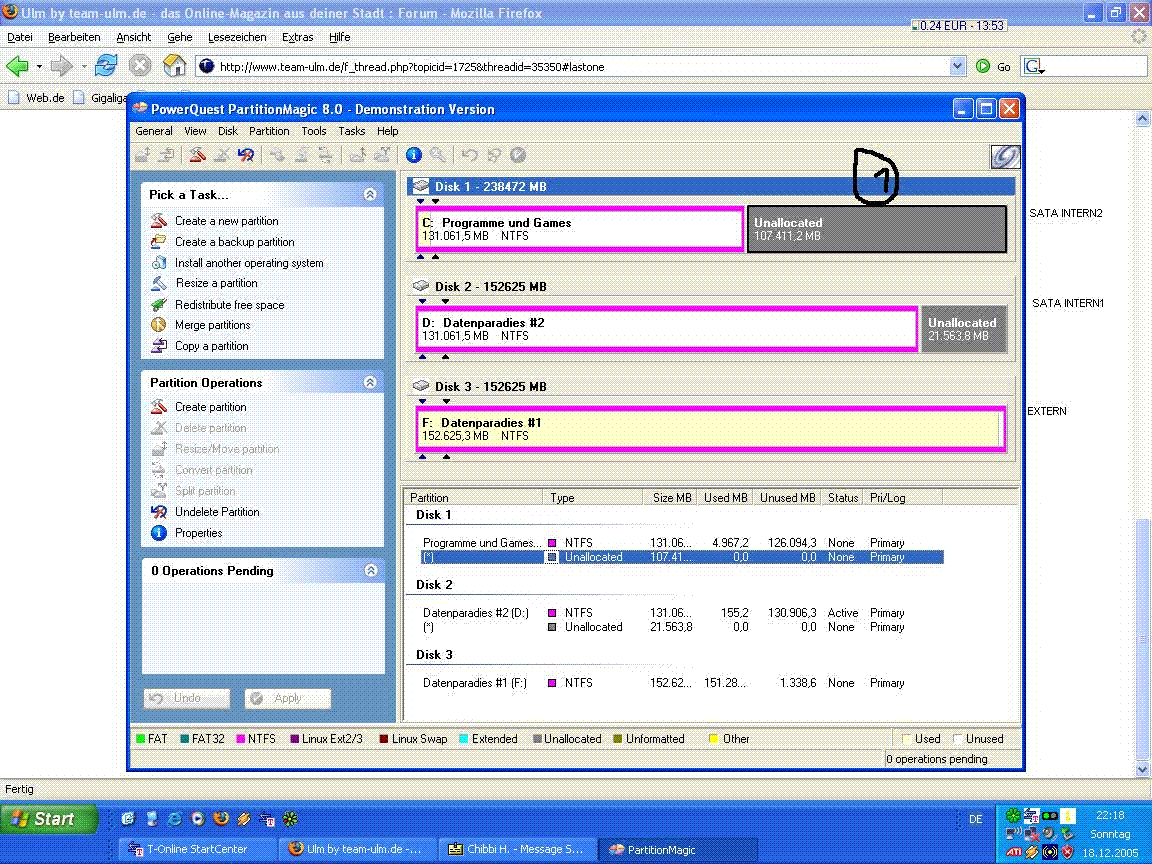Image resolution: width=1152 pixels, height=864 pixels.
Task: Open Back button history dropdown arrow
Action: (x=40, y=67)
